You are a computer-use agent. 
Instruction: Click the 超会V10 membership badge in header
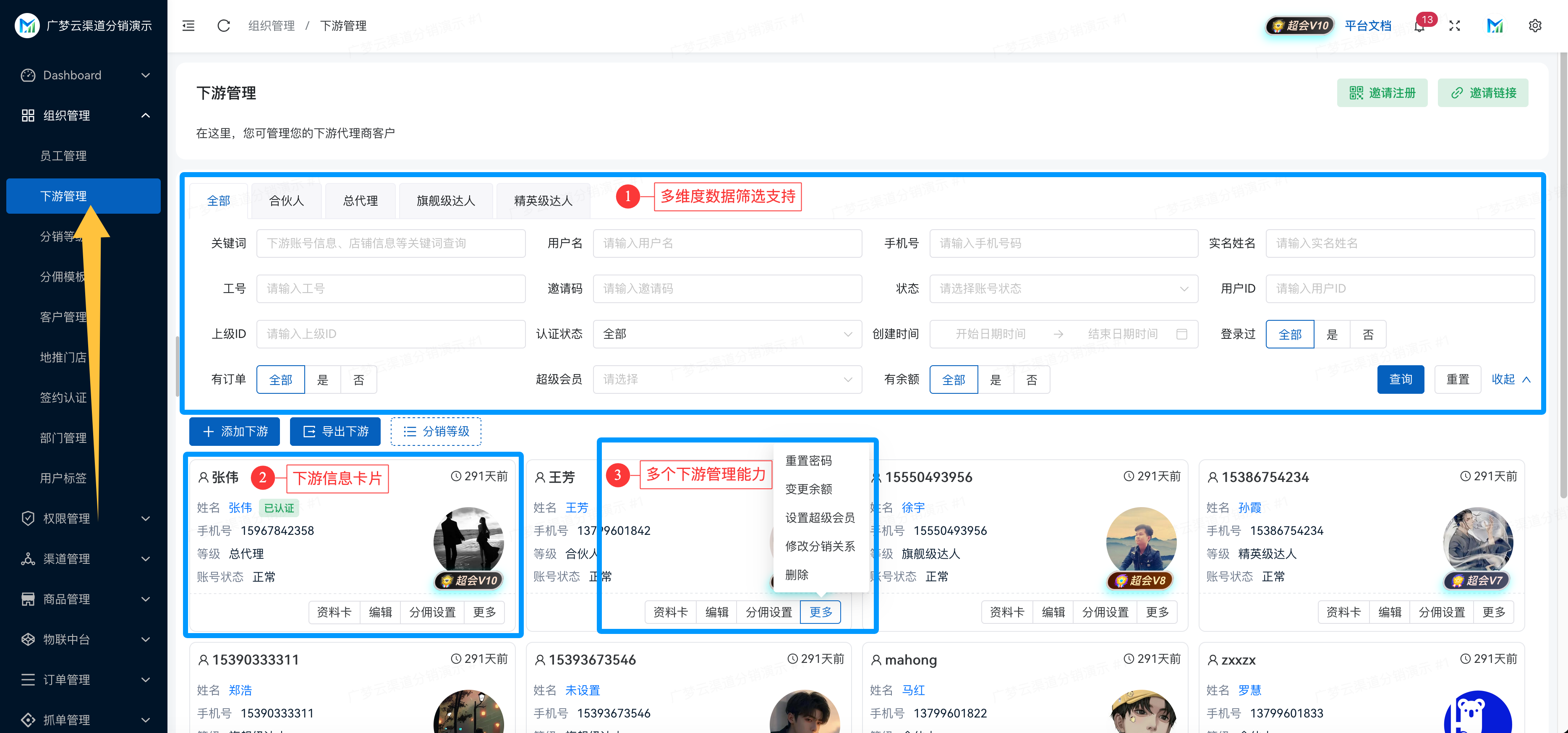click(1300, 26)
